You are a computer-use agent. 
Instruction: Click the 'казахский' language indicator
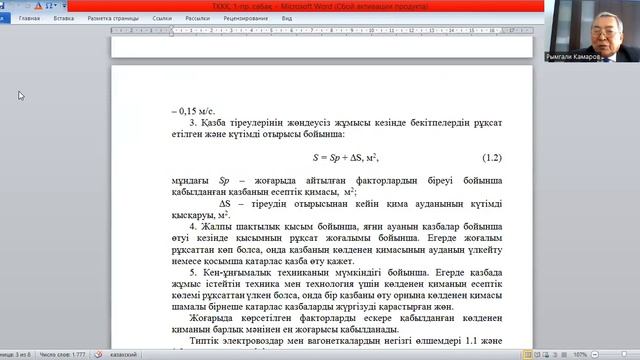(x=123, y=355)
